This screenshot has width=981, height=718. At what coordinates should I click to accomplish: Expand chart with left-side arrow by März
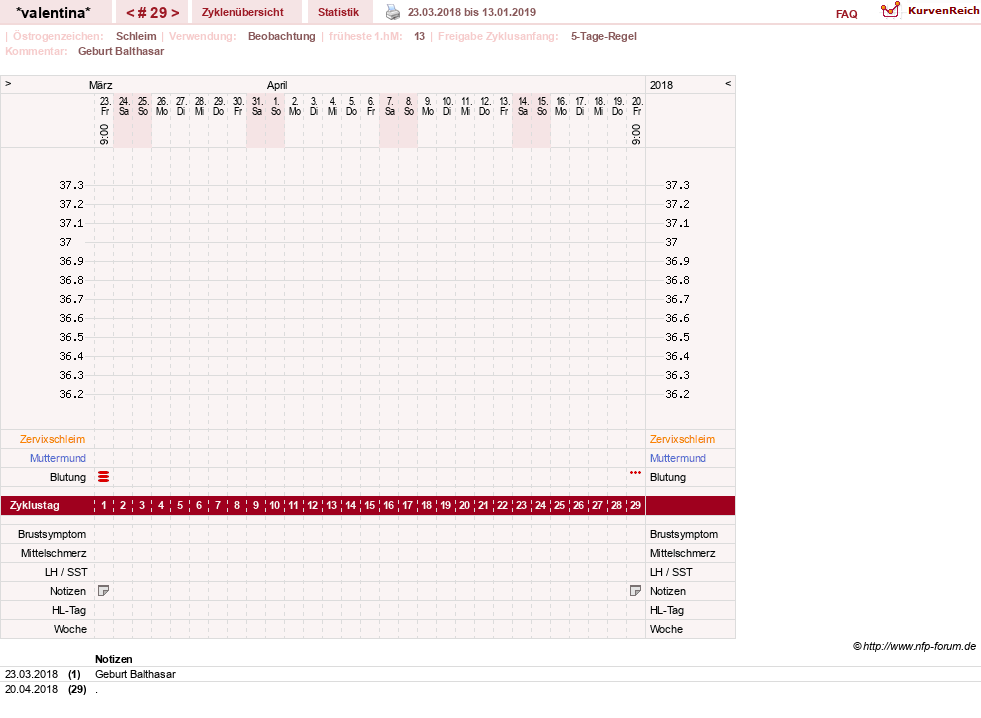tap(8, 83)
